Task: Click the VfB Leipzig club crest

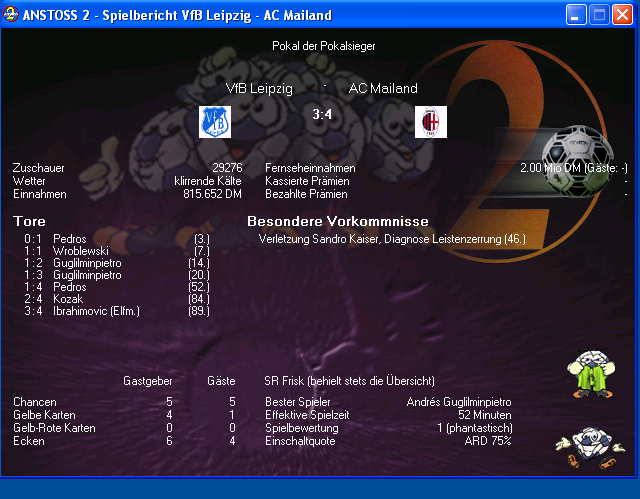Action: 214,121
